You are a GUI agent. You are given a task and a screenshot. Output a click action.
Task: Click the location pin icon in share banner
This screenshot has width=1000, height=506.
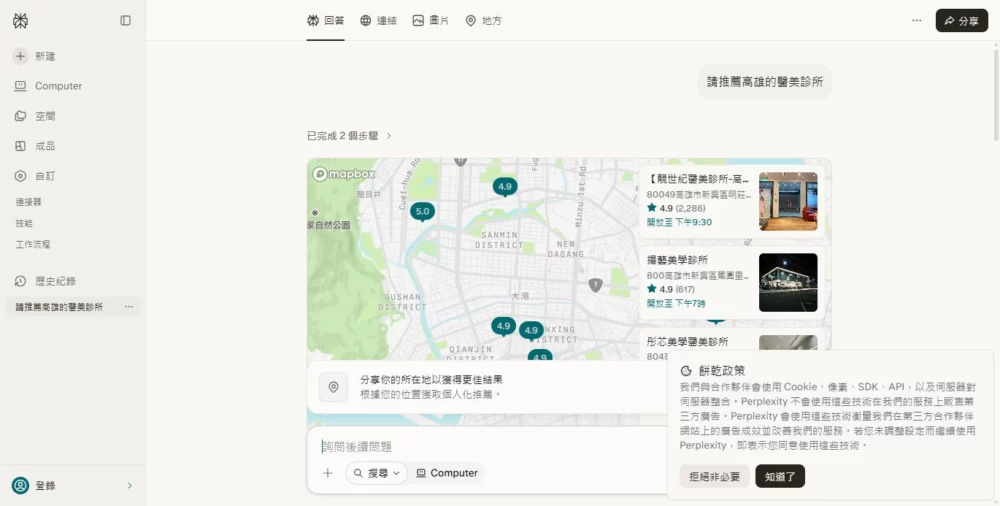click(333, 387)
